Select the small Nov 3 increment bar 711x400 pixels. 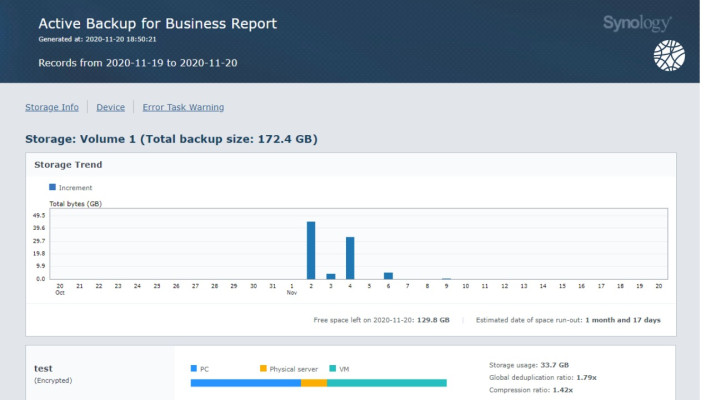[331, 276]
